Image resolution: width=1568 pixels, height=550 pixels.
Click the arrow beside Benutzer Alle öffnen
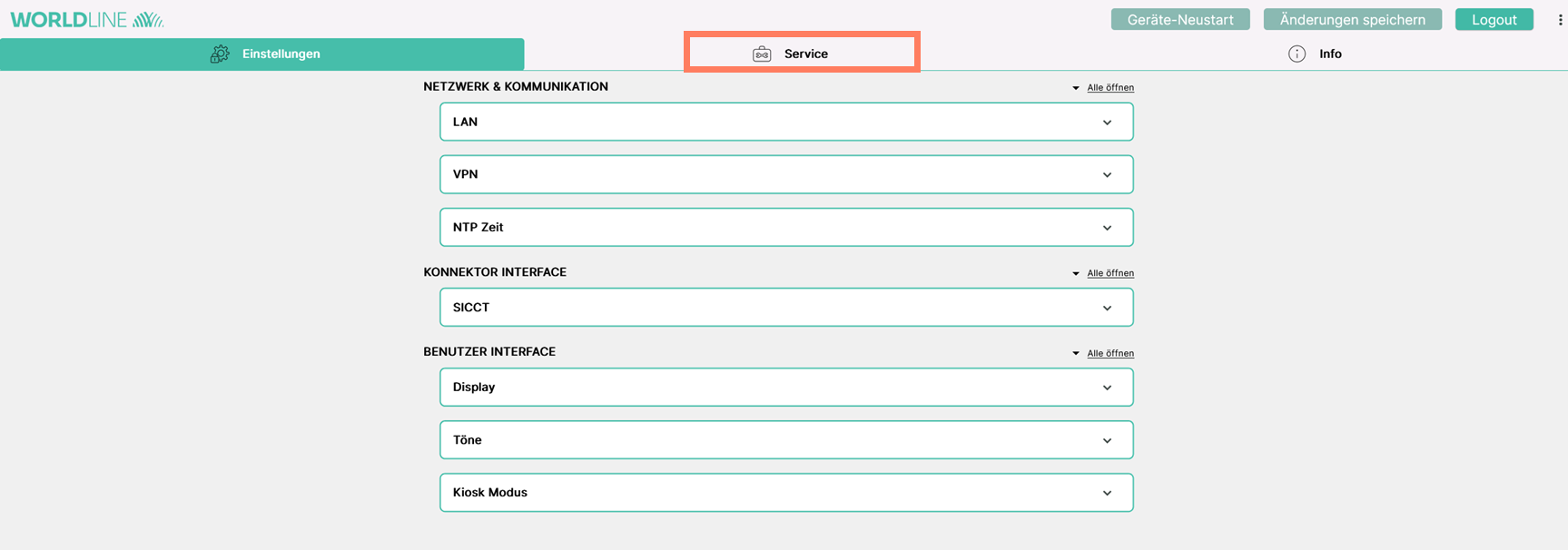(1076, 353)
